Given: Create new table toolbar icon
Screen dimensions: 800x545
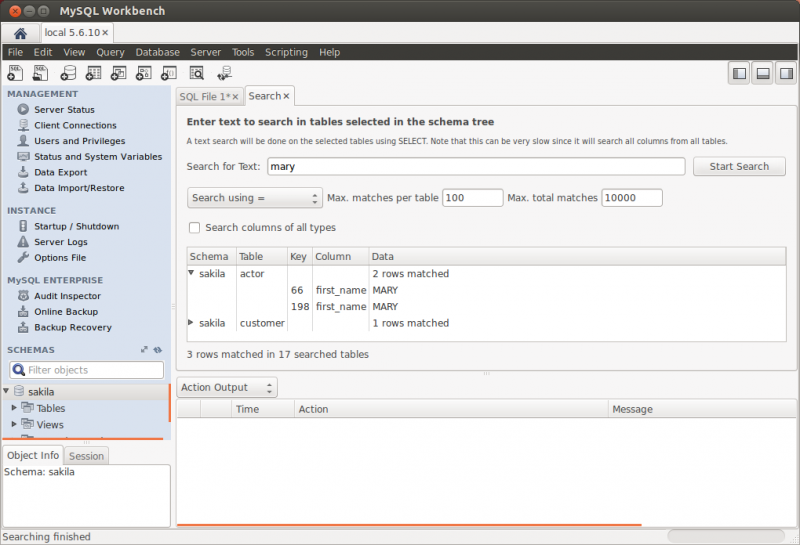Looking at the screenshot, I should click(93, 73).
